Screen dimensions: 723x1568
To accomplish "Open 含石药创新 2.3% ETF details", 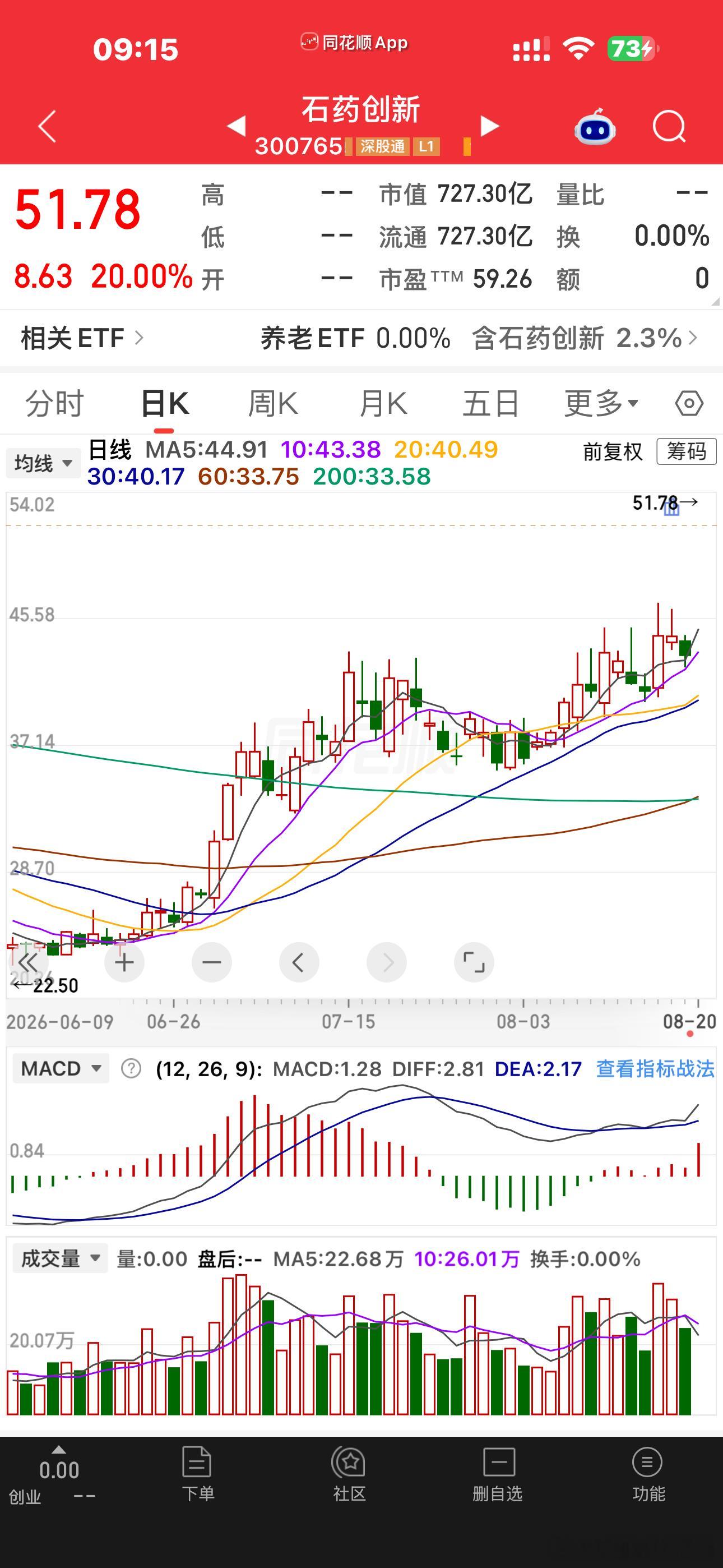I will point(584,338).
